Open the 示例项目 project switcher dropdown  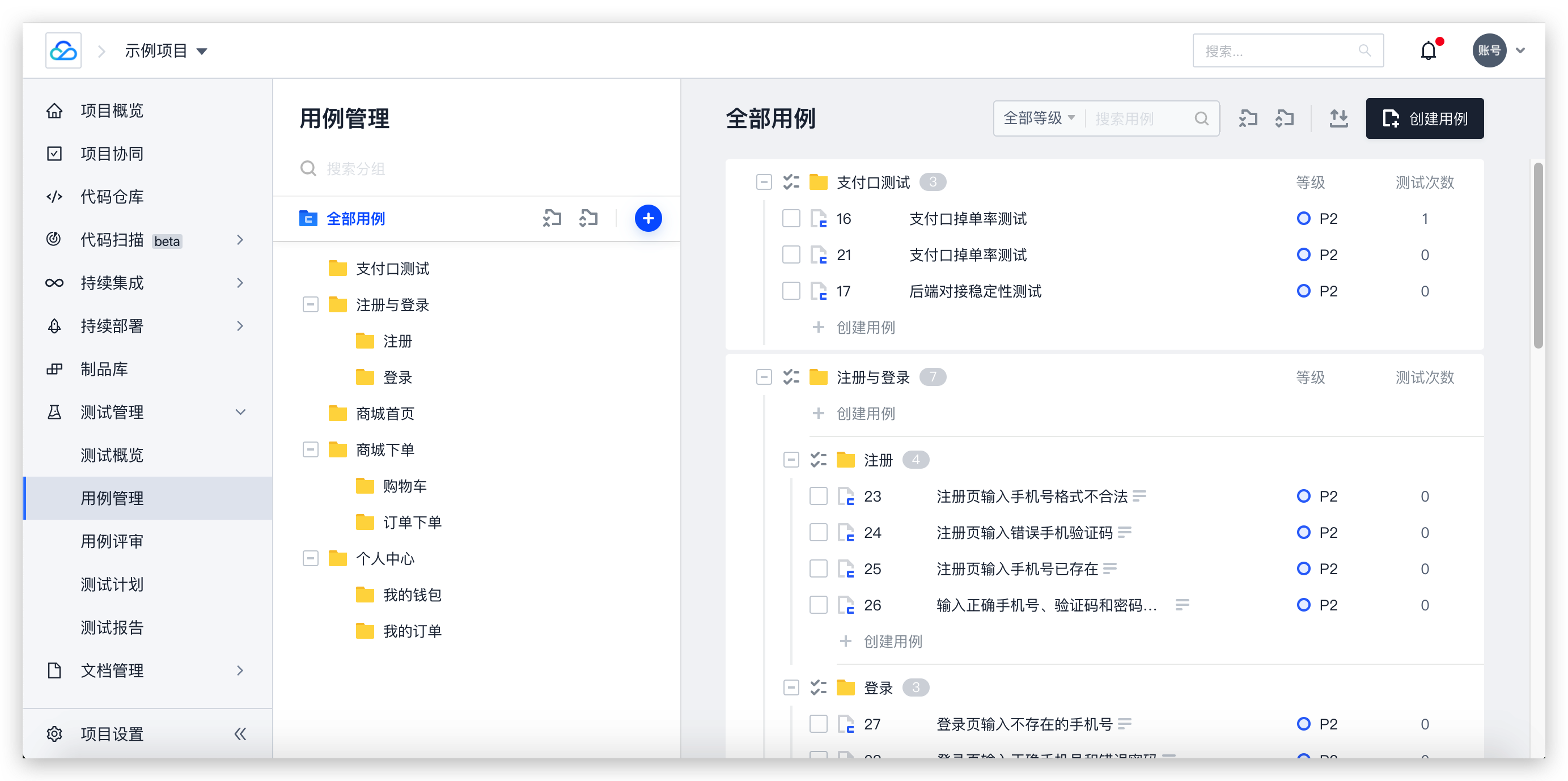coord(166,50)
